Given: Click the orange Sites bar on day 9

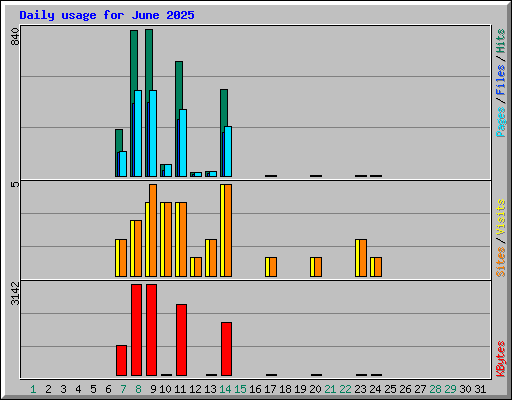Looking at the screenshot, I should pyautogui.click(x=153, y=230).
